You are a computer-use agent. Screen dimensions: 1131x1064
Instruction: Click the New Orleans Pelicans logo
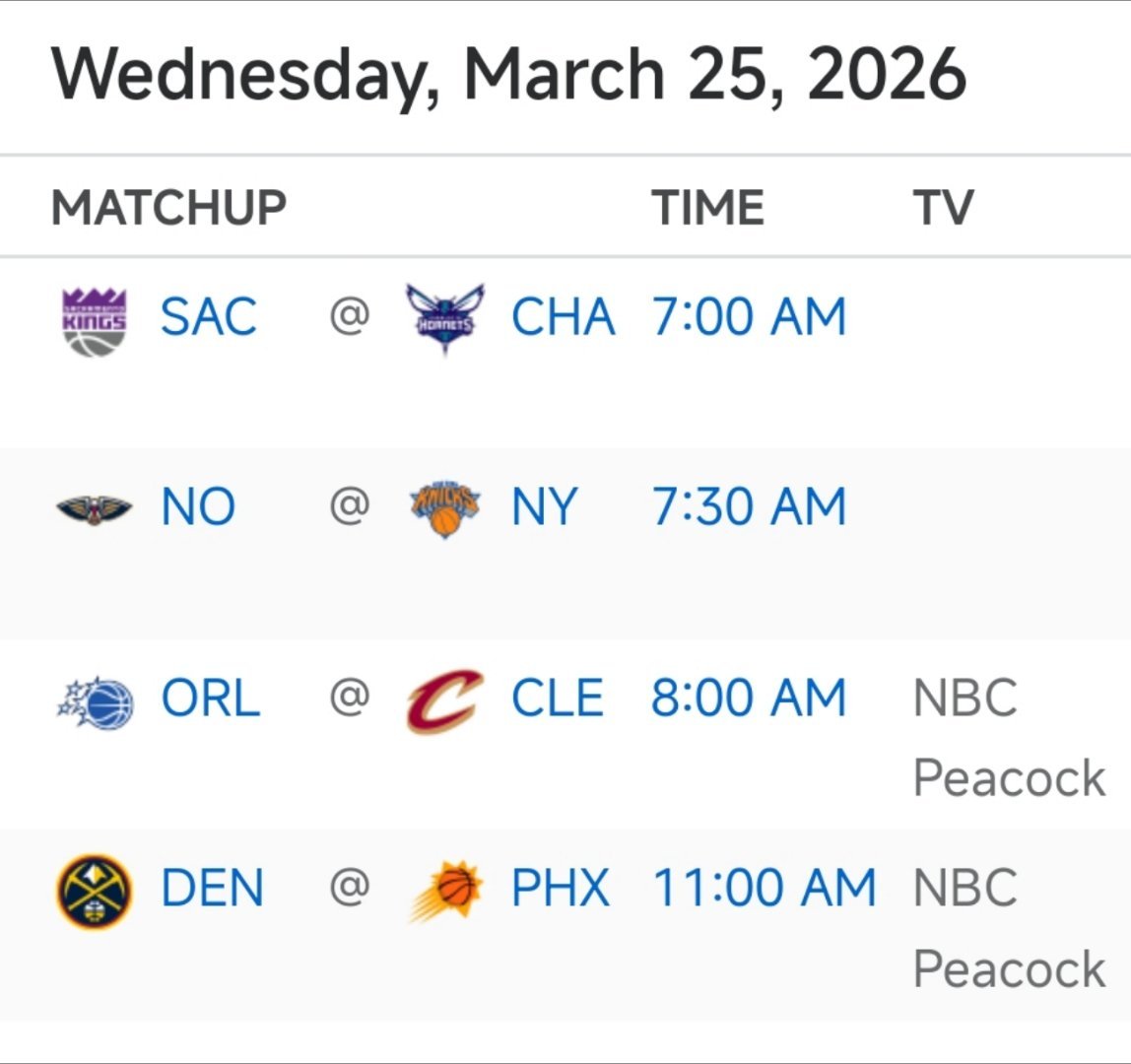[95, 508]
